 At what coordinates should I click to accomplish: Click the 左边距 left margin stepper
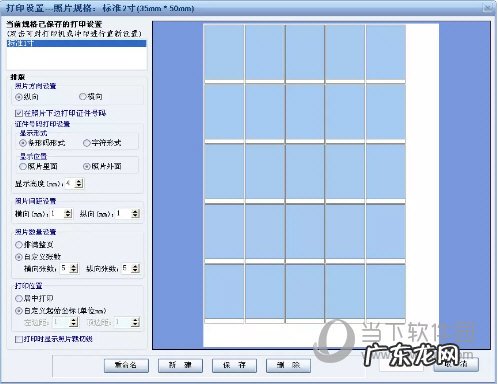tap(74, 322)
